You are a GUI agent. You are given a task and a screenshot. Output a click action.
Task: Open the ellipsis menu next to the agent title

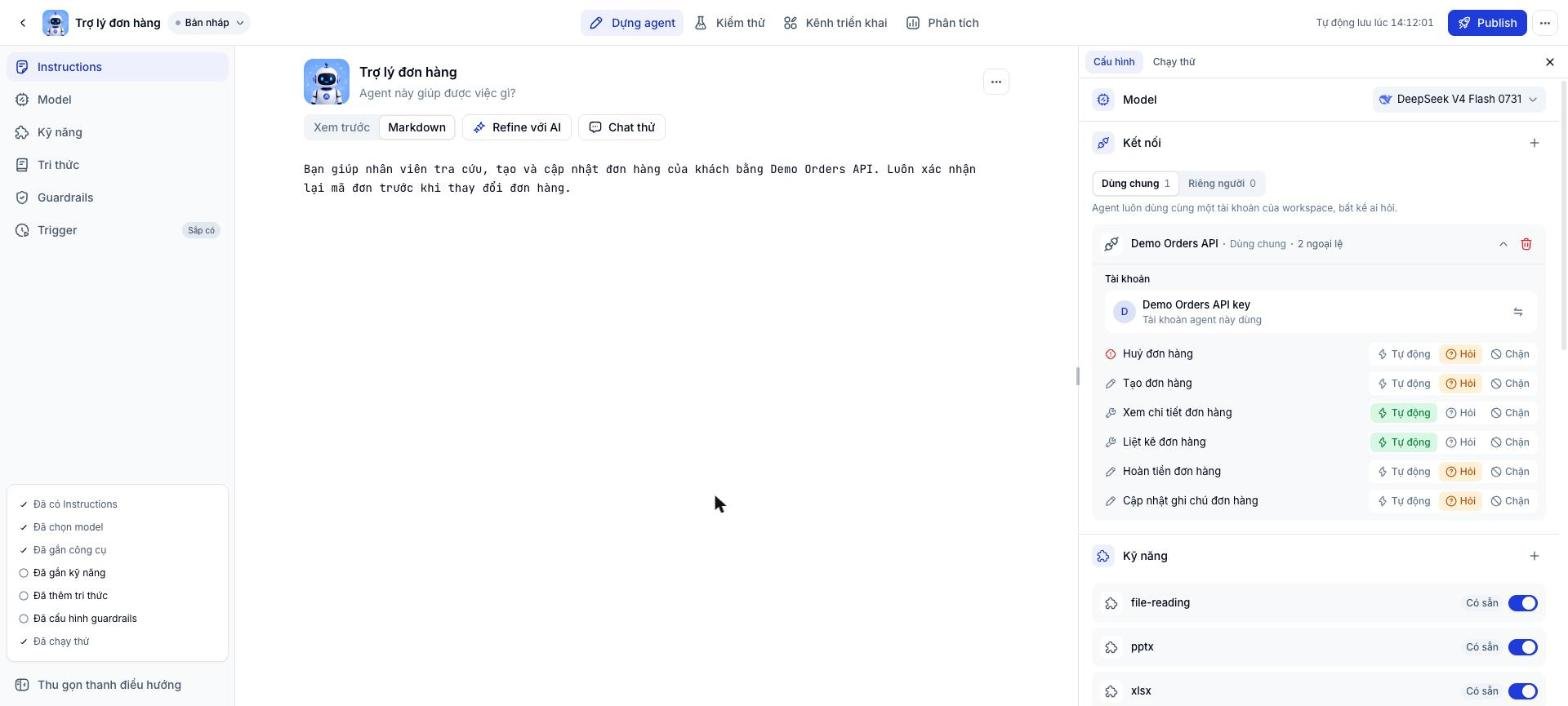[996, 82]
